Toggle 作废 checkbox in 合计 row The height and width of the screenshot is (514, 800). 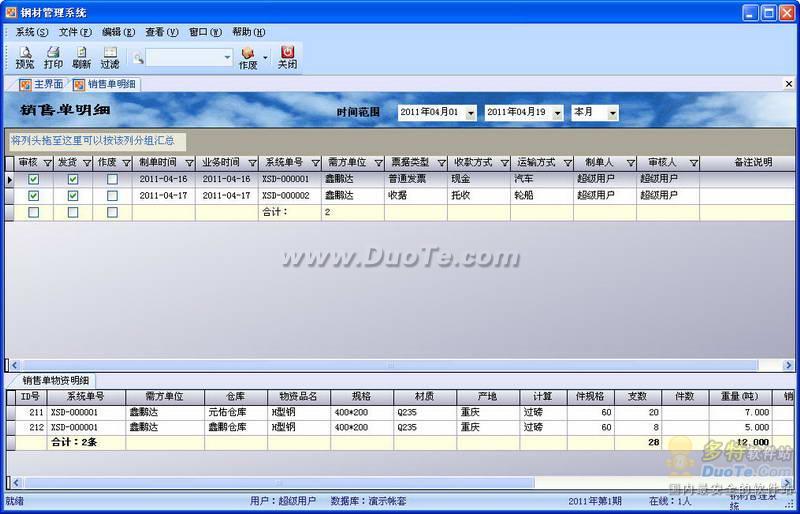click(112, 212)
